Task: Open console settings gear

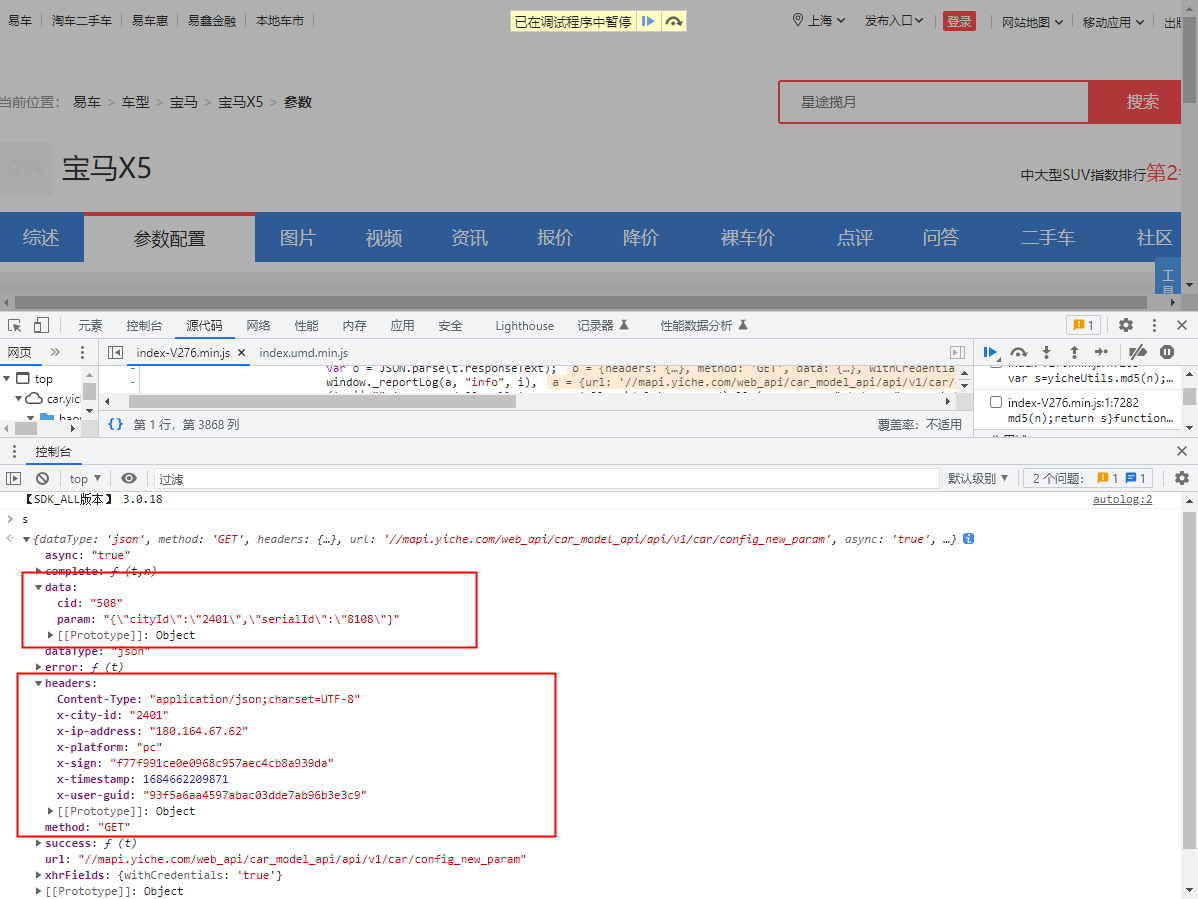Action: (1182, 478)
